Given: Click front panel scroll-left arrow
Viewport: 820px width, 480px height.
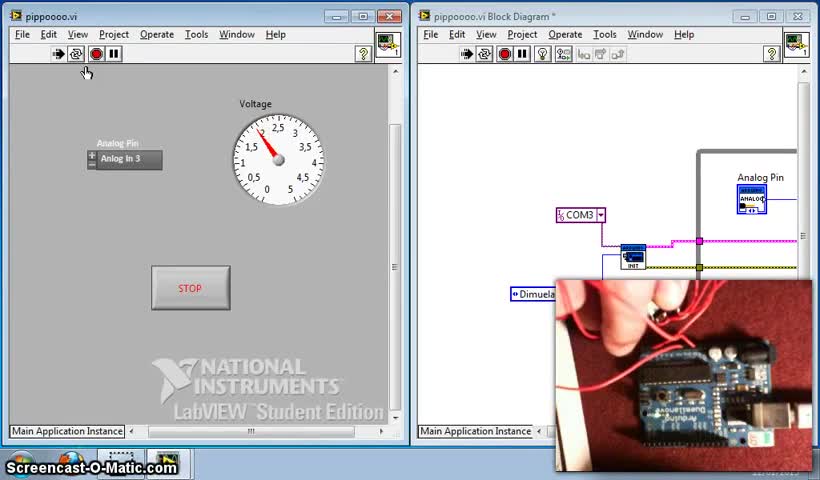Looking at the screenshot, I should click(131, 431).
